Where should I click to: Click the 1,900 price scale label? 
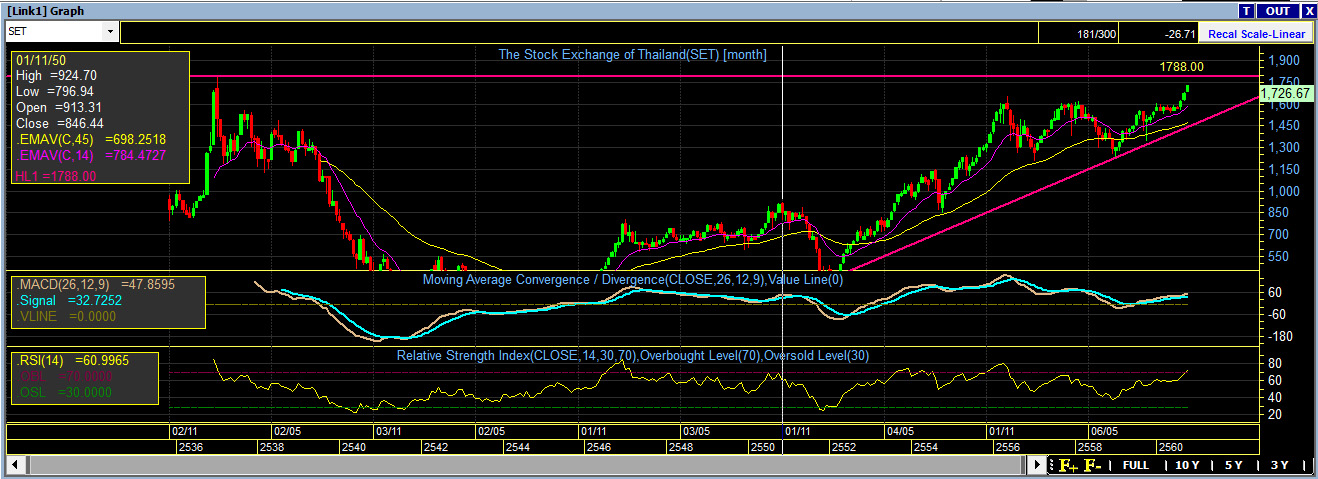(x=1283, y=60)
